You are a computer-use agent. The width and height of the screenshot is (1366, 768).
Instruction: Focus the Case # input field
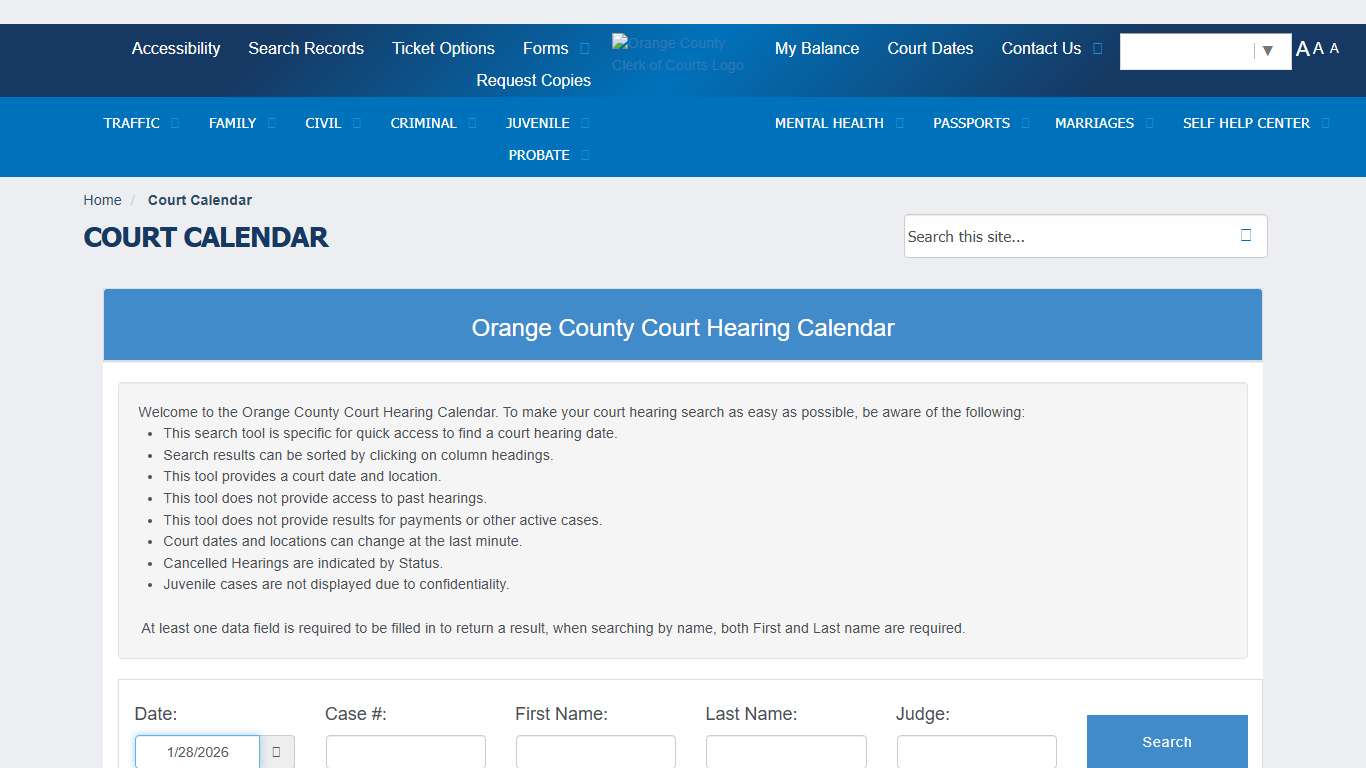coord(405,752)
